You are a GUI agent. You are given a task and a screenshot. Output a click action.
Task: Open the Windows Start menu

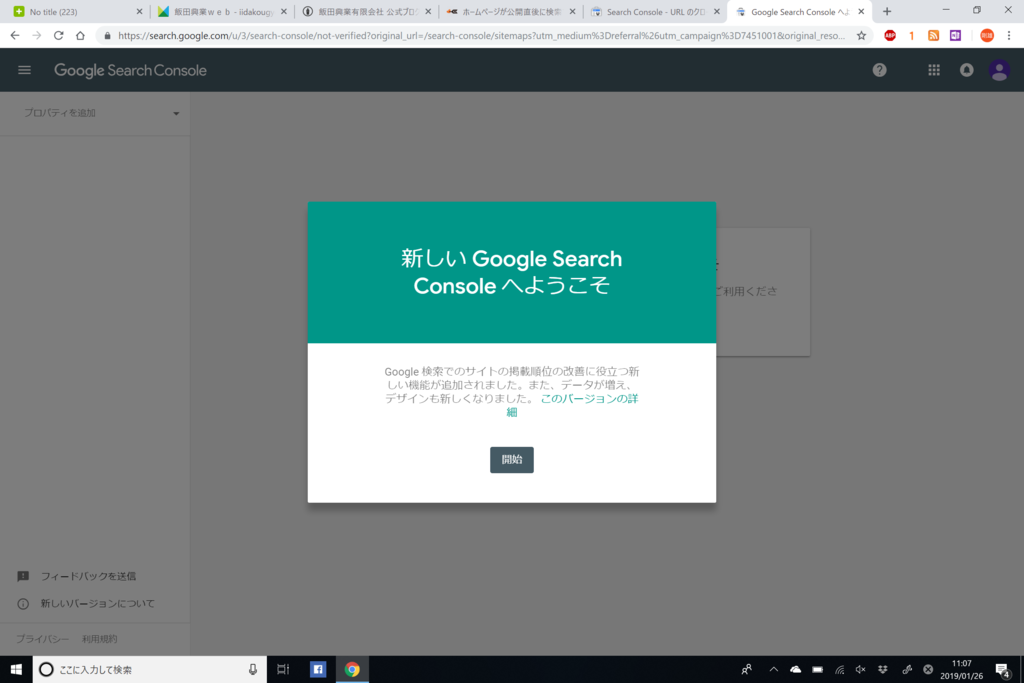(x=16, y=669)
